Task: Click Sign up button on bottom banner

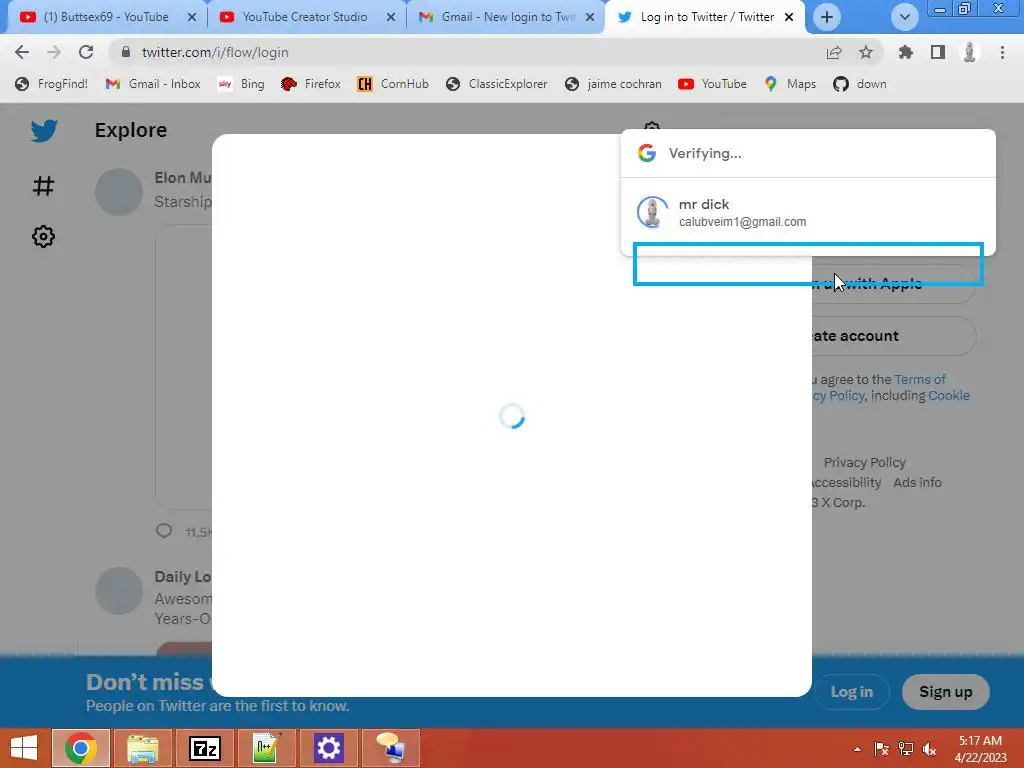Action: [x=946, y=692]
